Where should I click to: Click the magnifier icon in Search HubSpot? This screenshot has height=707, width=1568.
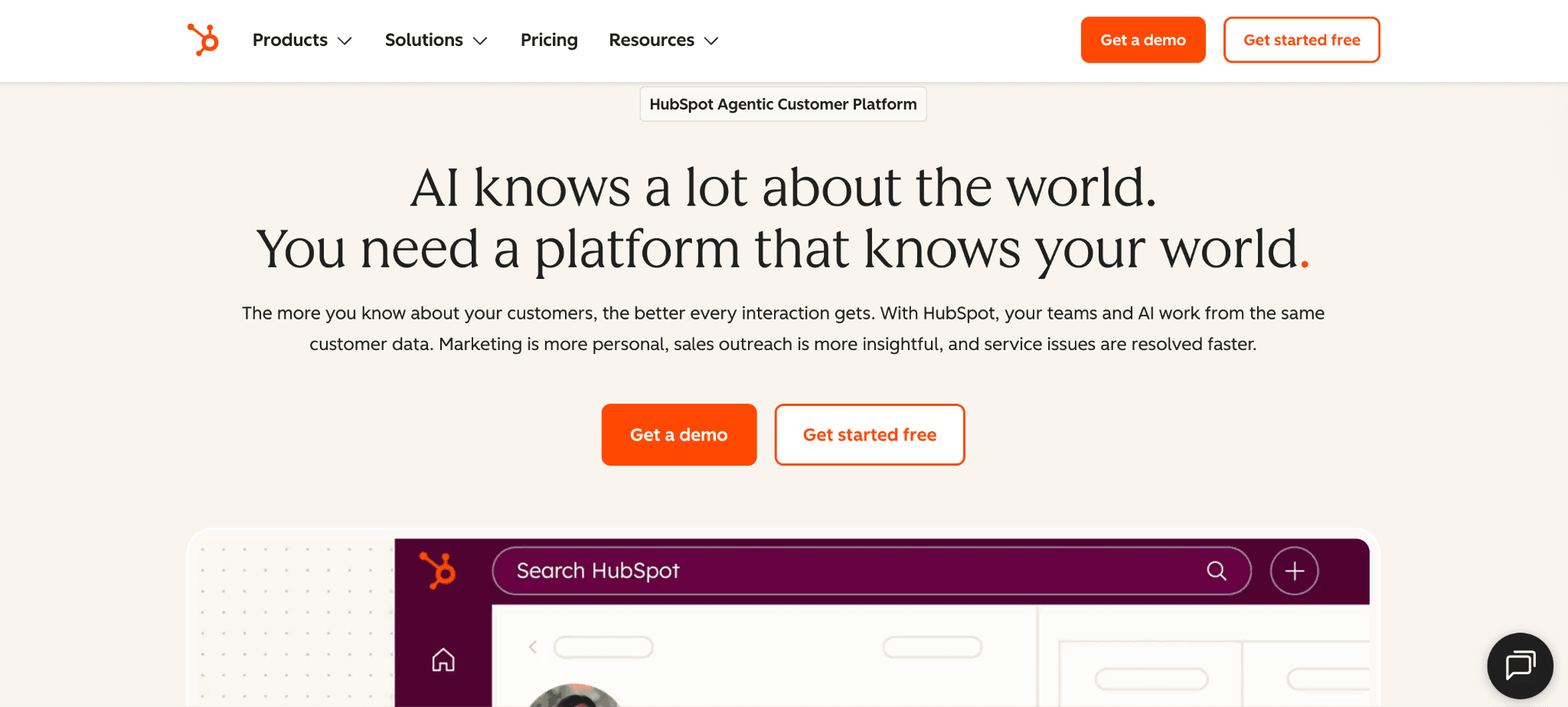tap(1217, 571)
